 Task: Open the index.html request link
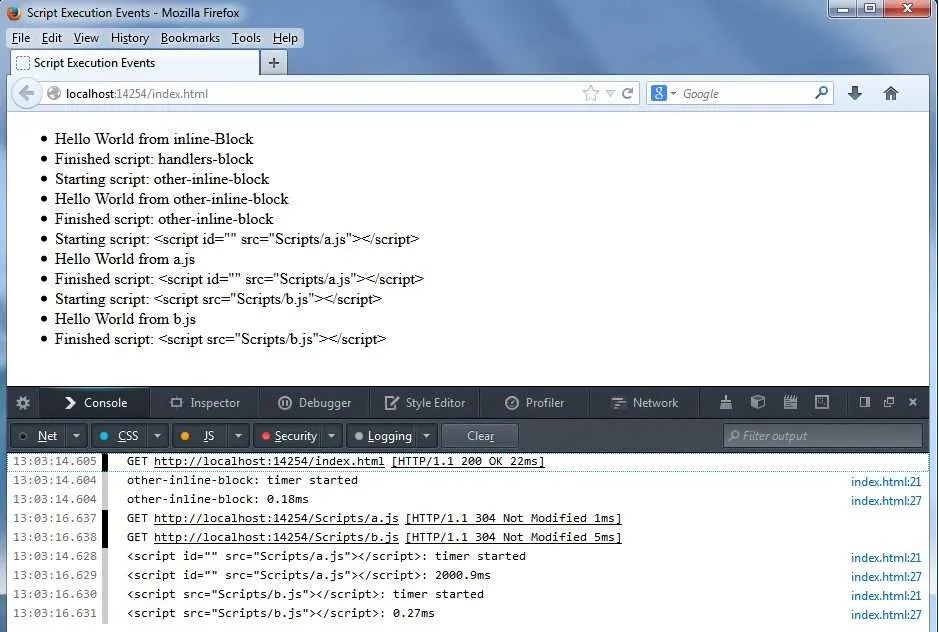pos(269,461)
